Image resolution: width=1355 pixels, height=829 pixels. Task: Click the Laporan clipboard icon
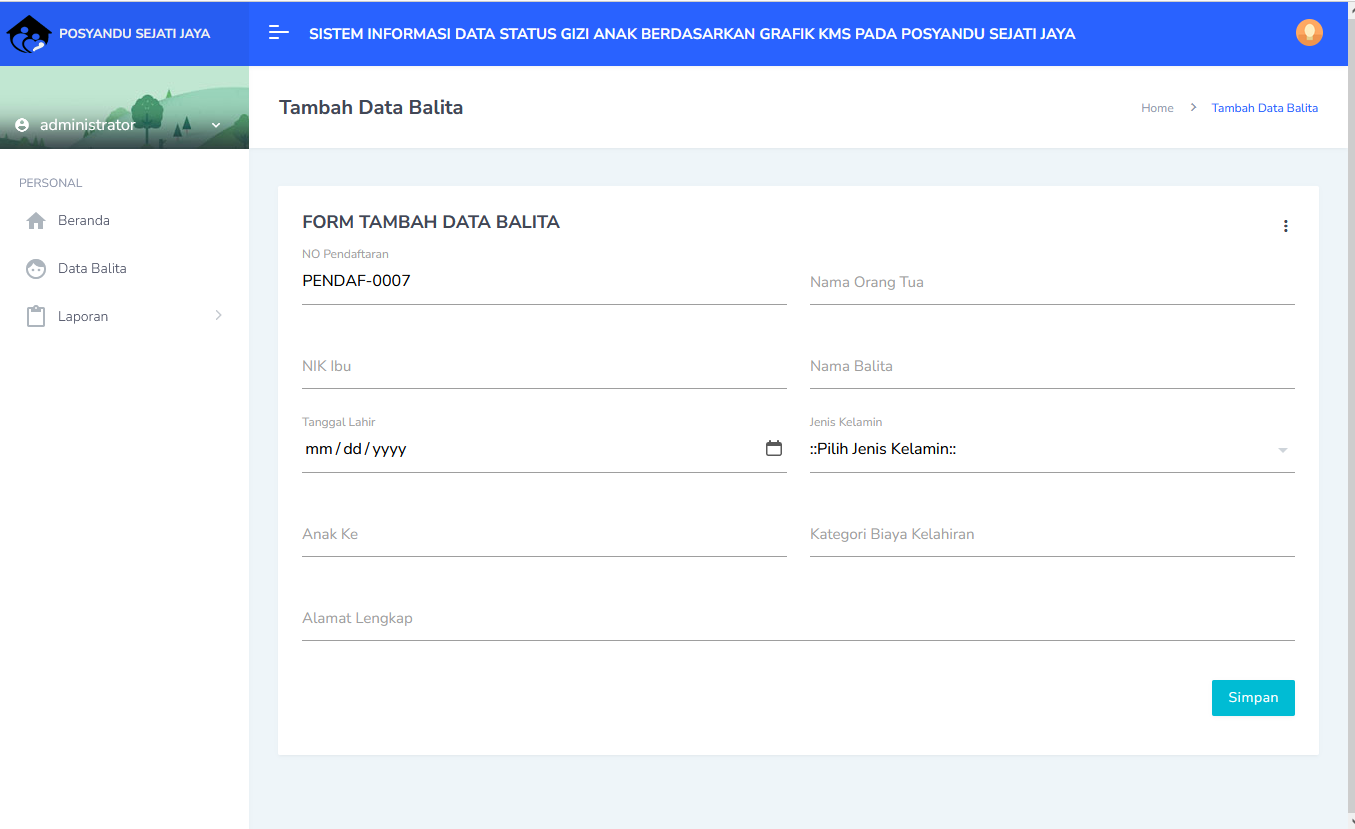[x=36, y=317]
